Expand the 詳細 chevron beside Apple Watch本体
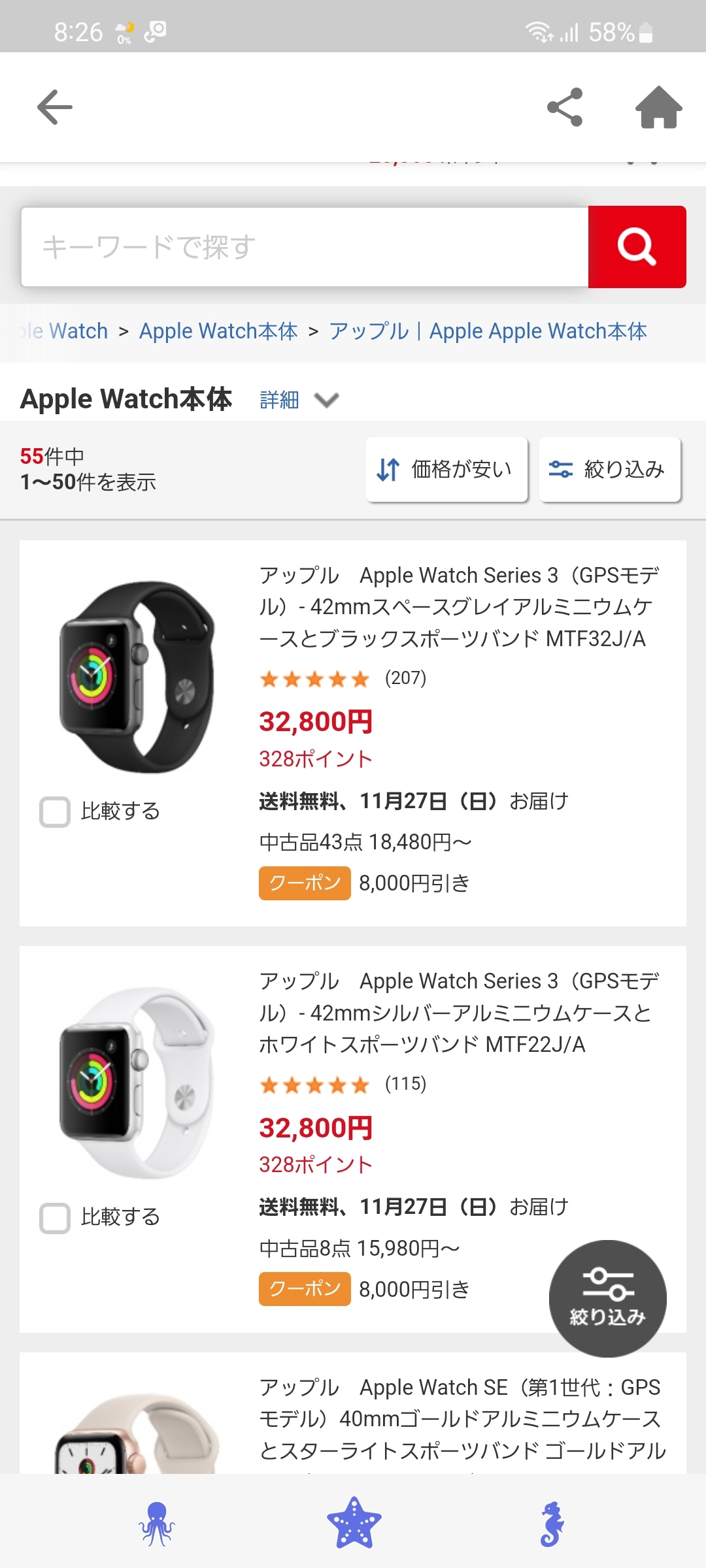706x1568 pixels. [326, 399]
